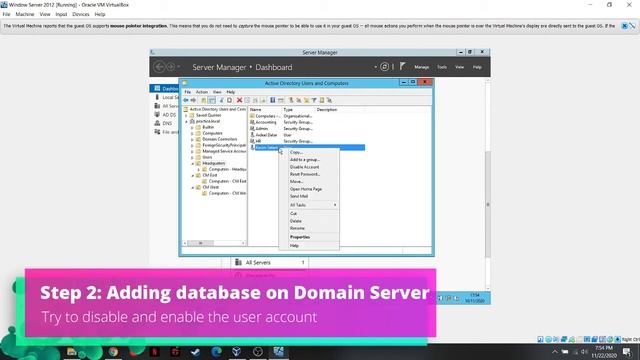The width and height of the screenshot is (640, 360).
Task: Click the Create new organizational unit icon
Action: tap(306, 100)
